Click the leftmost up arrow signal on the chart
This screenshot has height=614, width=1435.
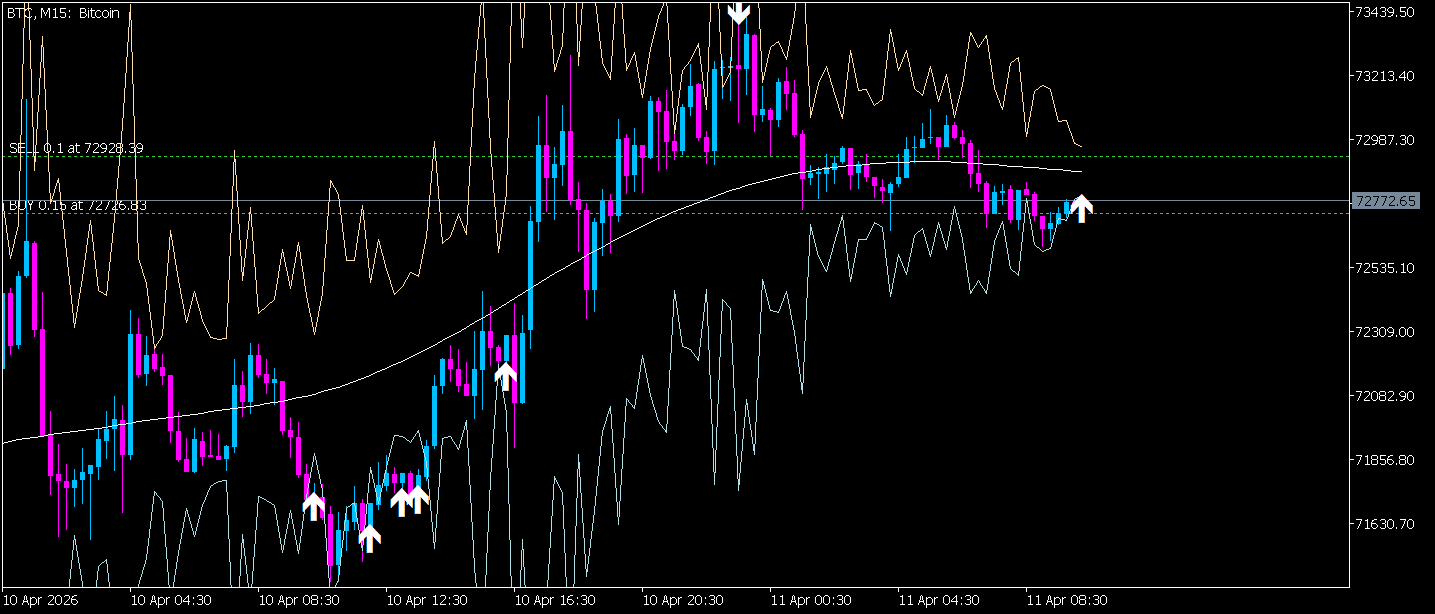(x=313, y=506)
